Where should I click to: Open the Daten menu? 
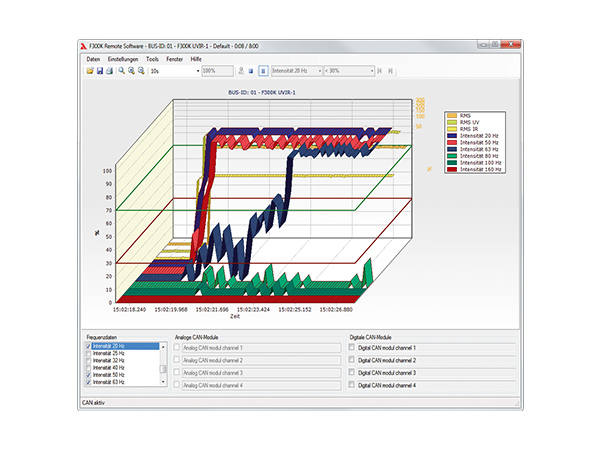(x=93, y=60)
